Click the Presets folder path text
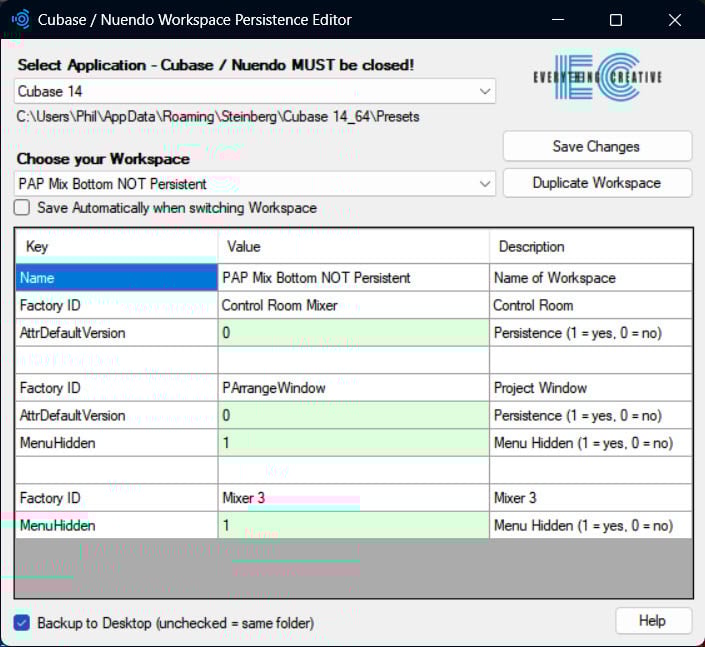The image size is (705, 647). [x=218, y=116]
